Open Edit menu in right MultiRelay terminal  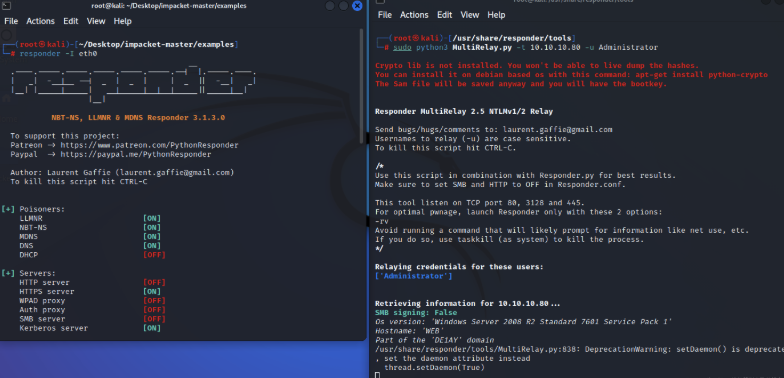(x=444, y=15)
